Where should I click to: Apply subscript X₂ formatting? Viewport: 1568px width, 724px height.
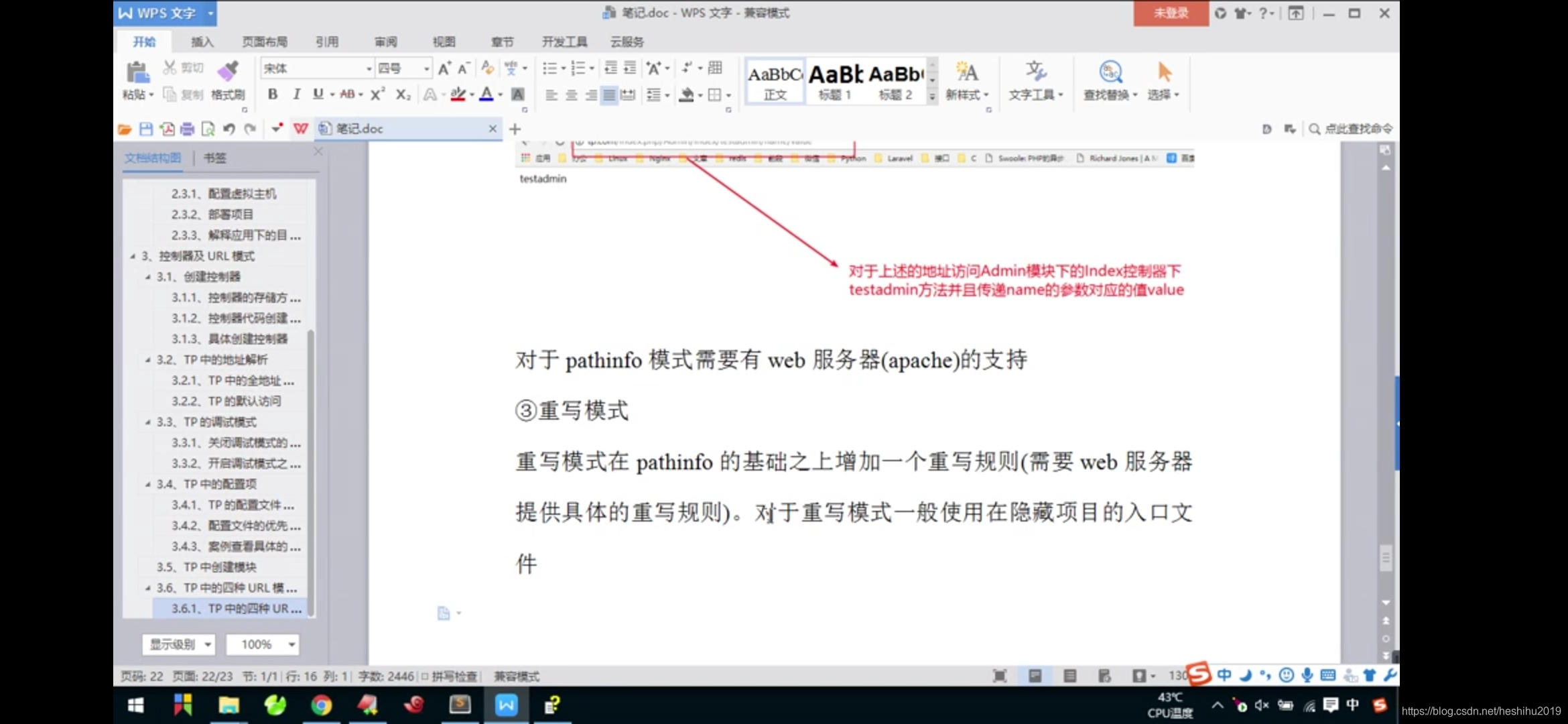point(403,95)
